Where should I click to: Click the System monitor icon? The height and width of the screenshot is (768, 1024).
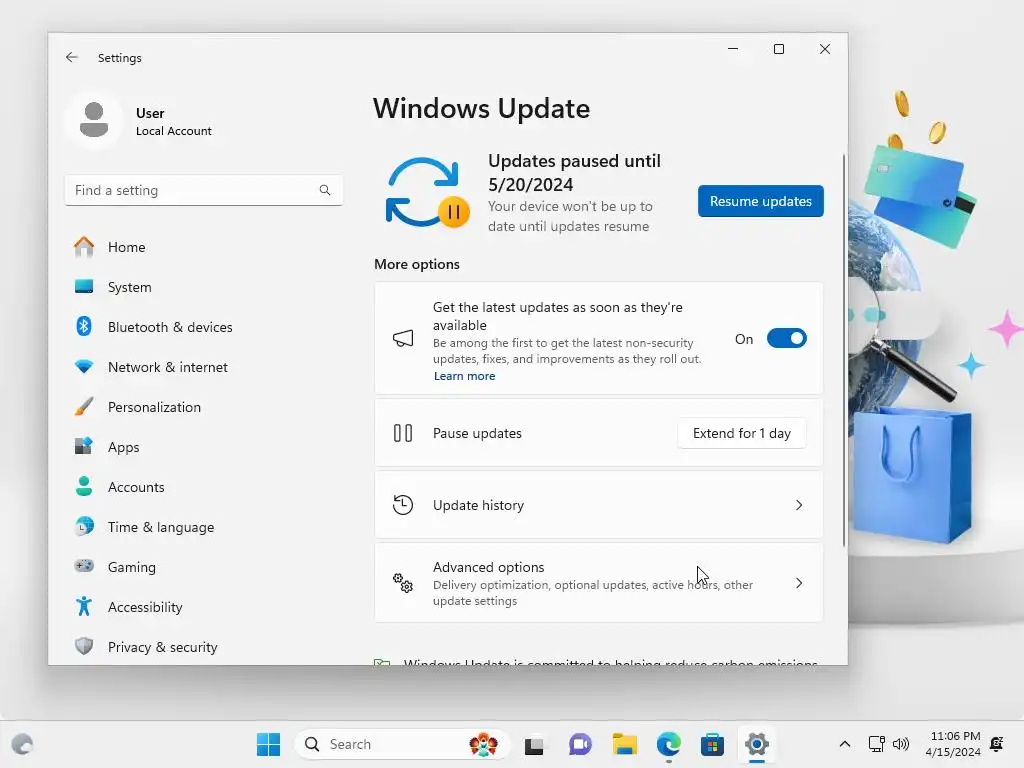point(84,287)
